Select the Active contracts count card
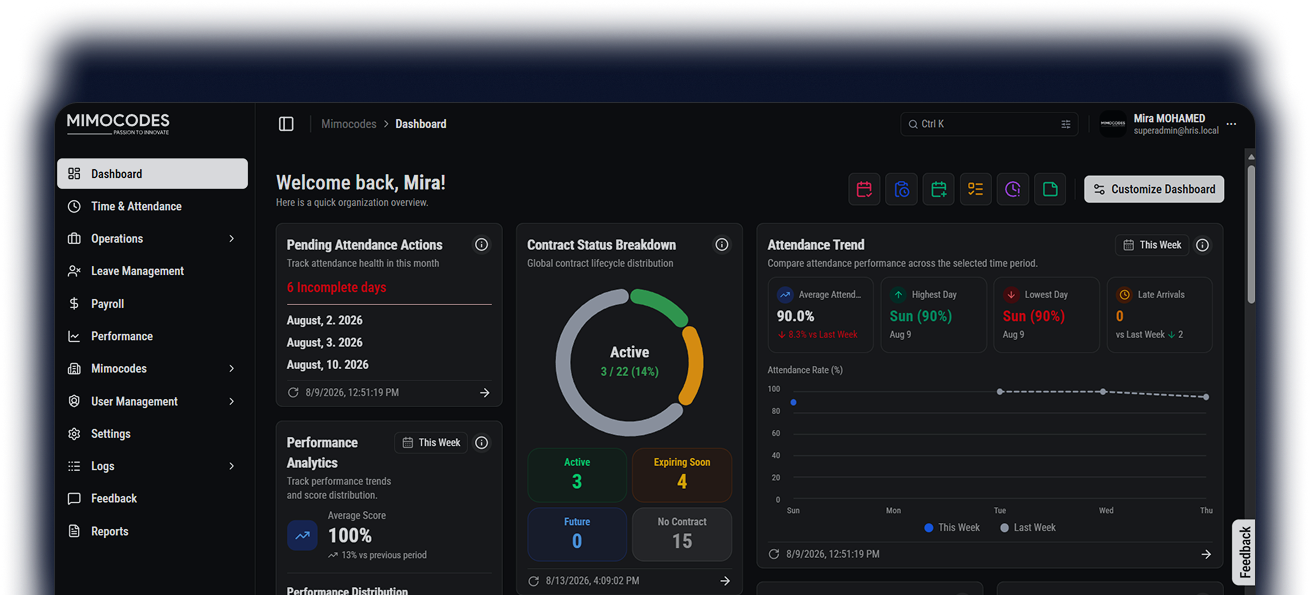 point(577,474)
